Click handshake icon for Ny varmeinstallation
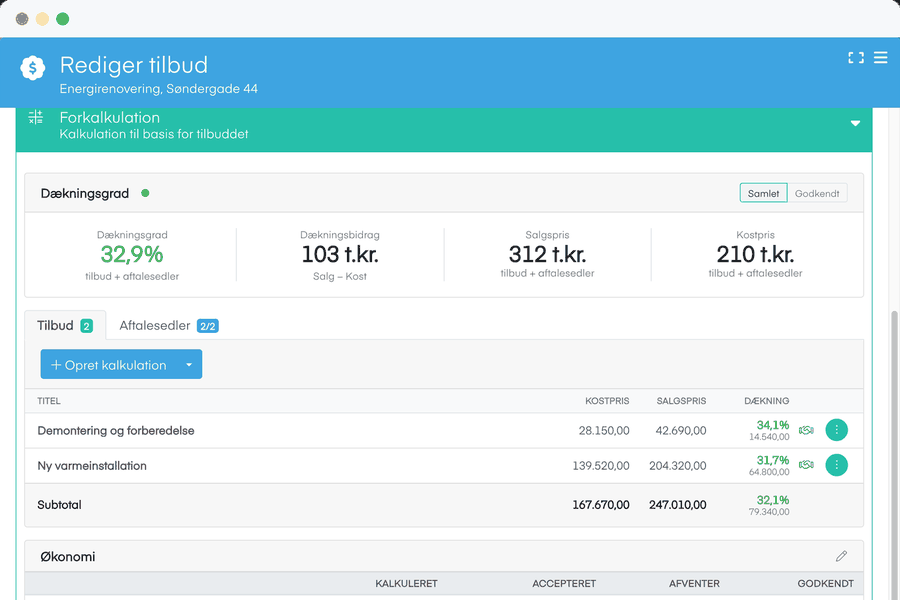The width and height of the screenshot is (900, 600). (x=806, y=465)
